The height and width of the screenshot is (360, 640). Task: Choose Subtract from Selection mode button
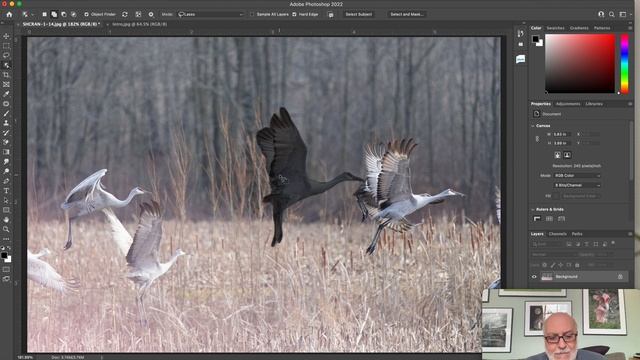(x=64, y=14)
